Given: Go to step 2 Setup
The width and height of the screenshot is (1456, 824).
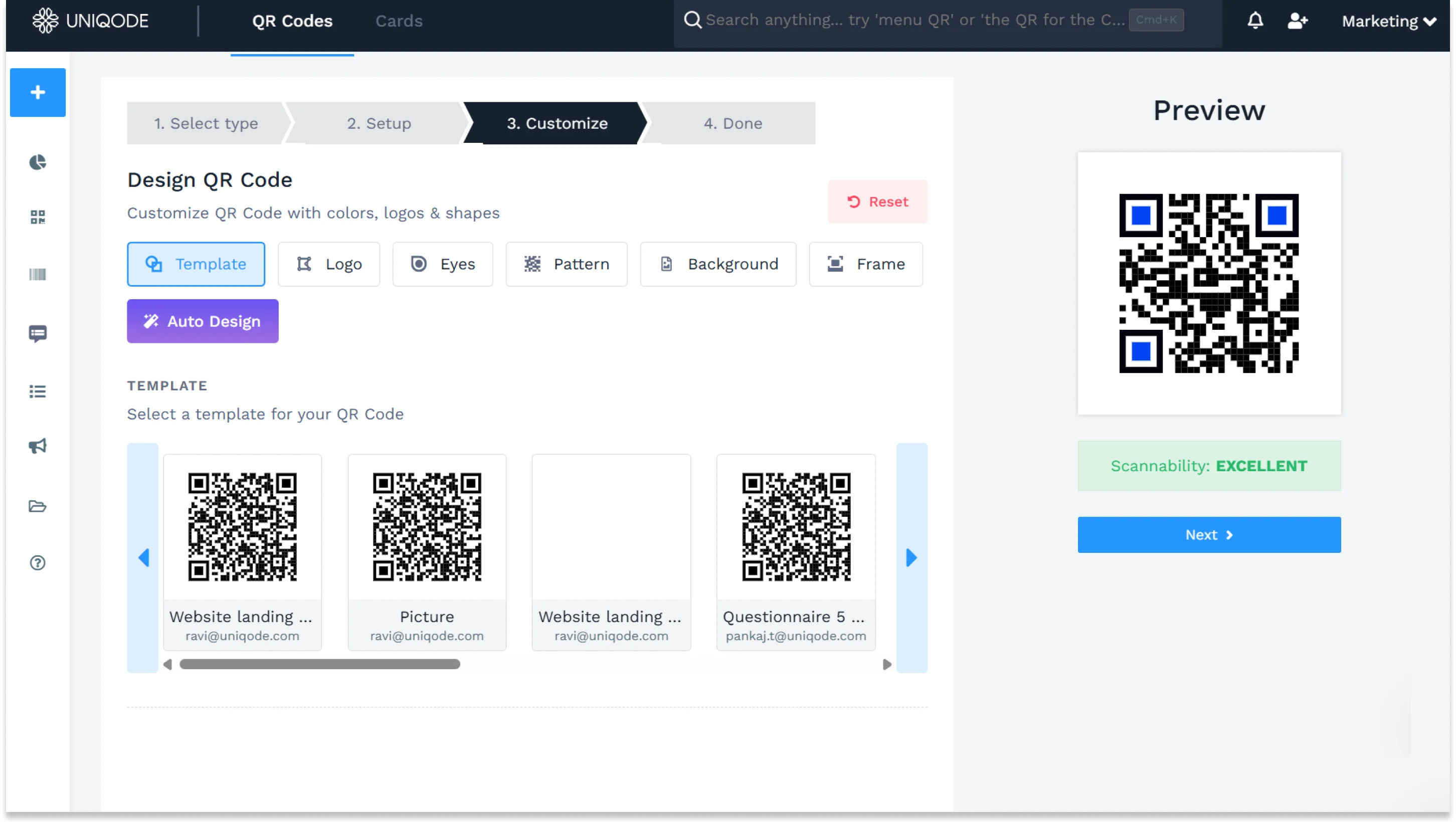Looking at the screenshot, I should pos(379,123).
